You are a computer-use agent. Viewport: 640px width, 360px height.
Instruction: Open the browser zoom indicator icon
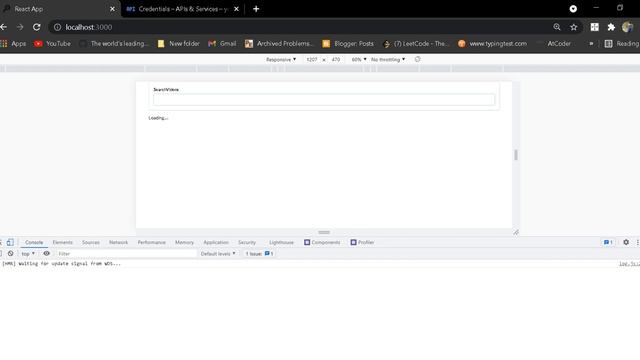[557, 27]
